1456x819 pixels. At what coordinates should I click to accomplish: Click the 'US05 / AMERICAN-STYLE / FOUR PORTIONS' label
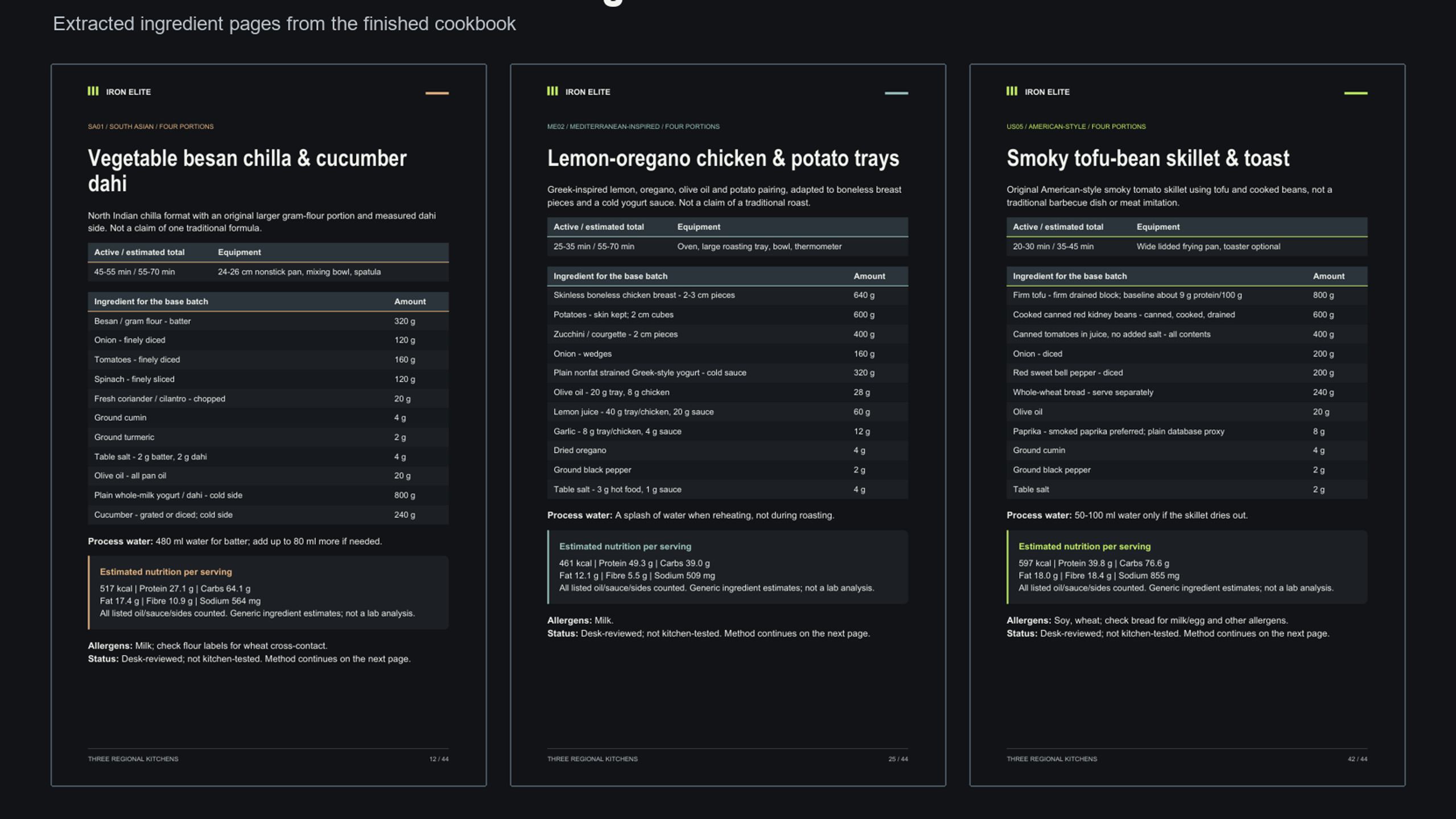[1076, 126]
